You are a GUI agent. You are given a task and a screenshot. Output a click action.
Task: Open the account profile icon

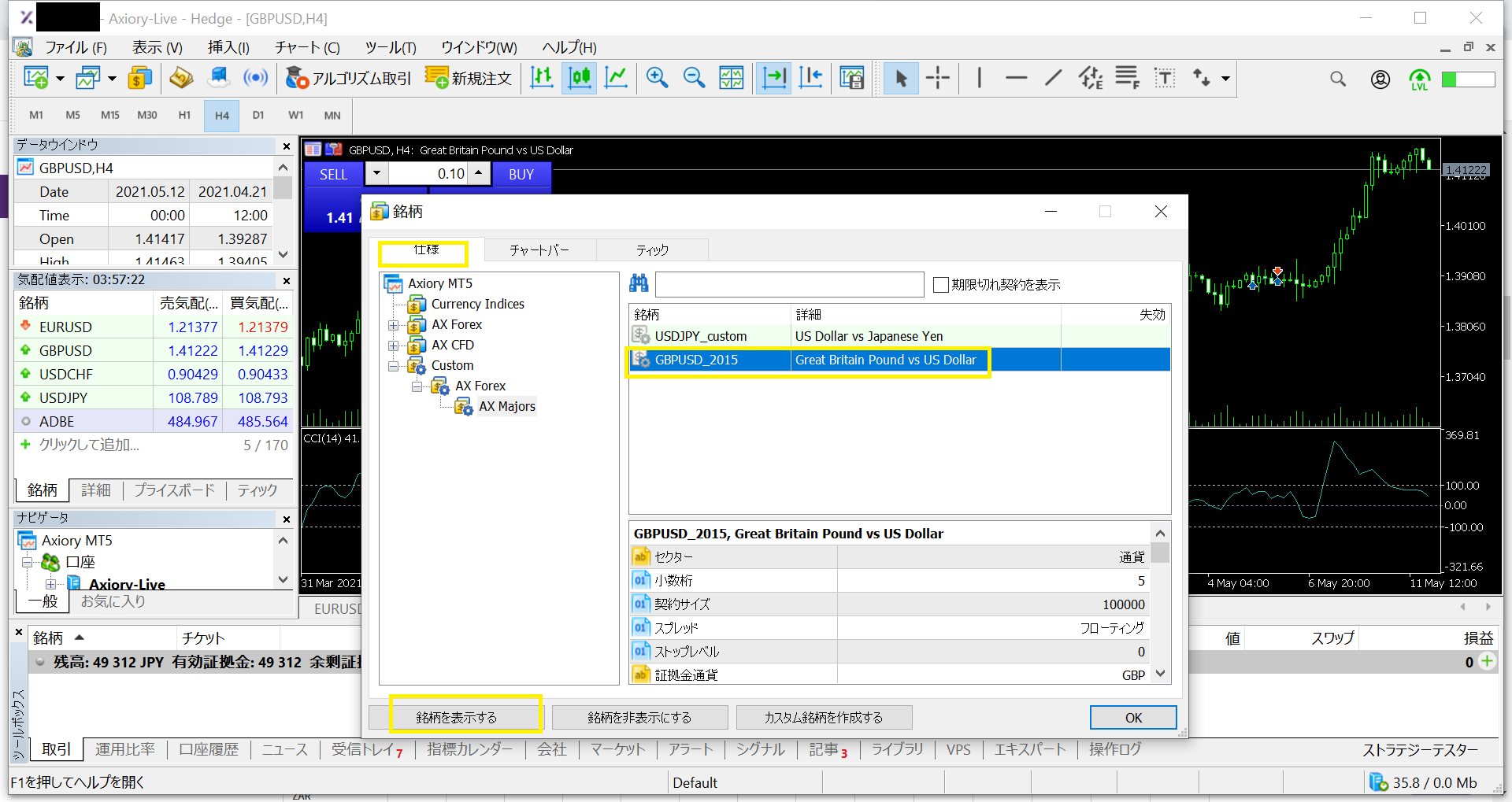coord(1380,79)
